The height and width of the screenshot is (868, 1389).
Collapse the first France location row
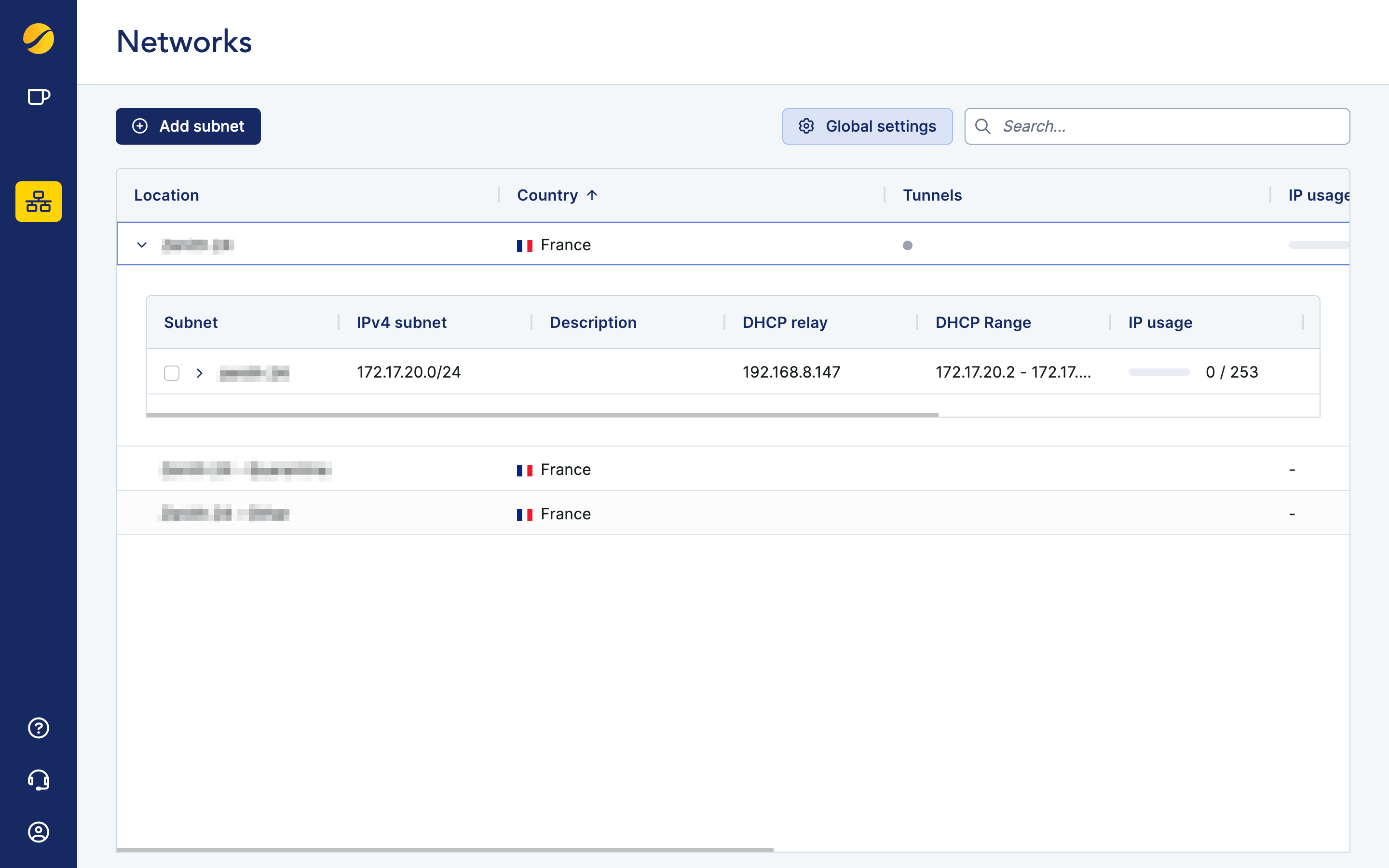point(142,245)
